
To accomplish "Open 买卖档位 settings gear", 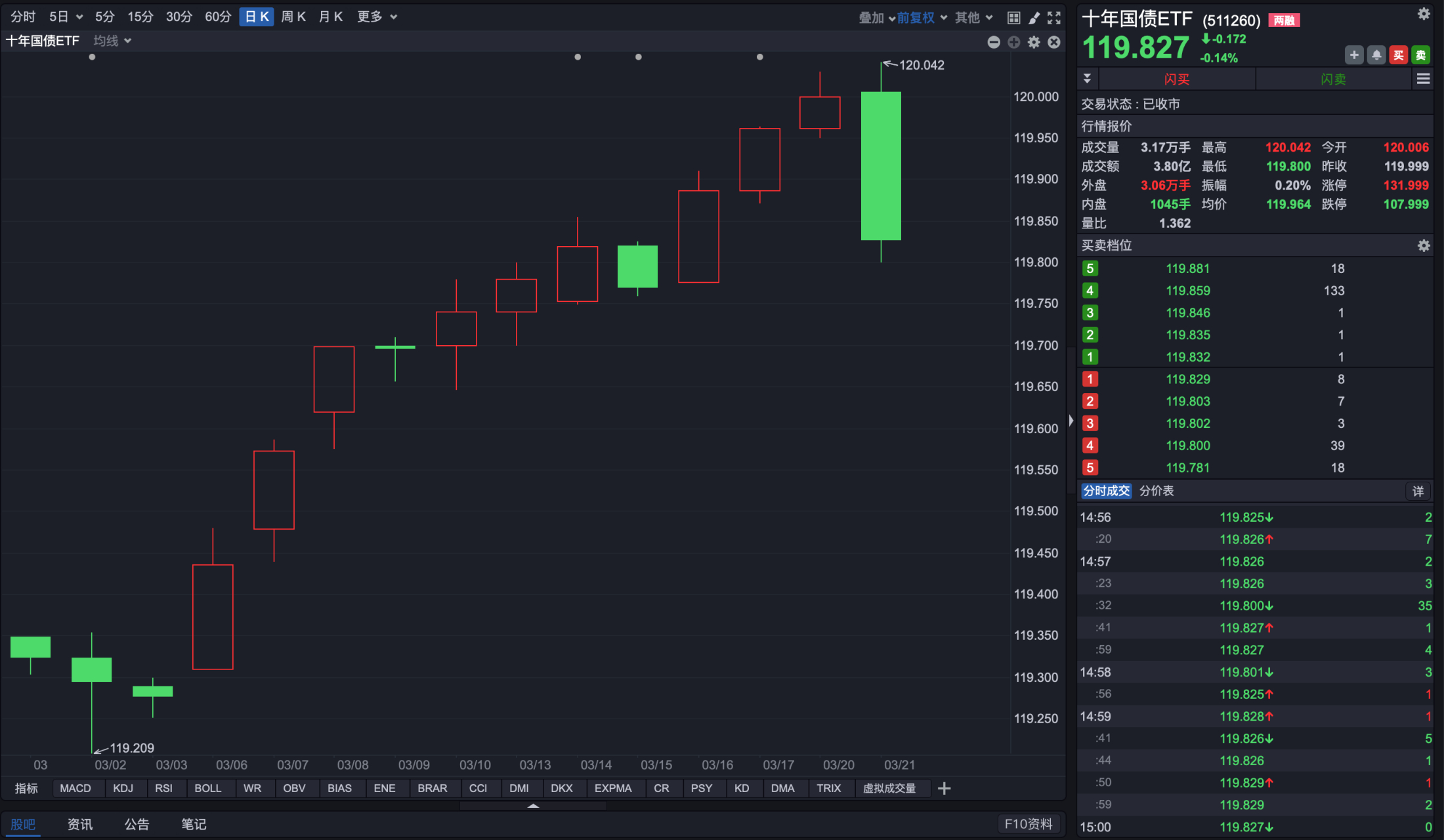I will coord(1424,245).
